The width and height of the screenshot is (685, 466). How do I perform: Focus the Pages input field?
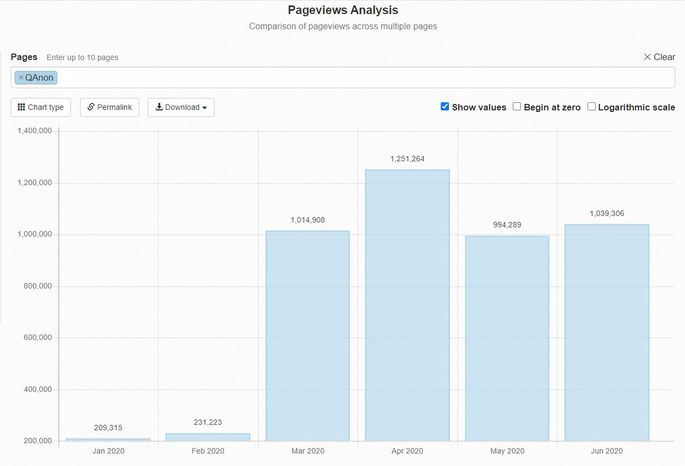click(x=343, y=78)
